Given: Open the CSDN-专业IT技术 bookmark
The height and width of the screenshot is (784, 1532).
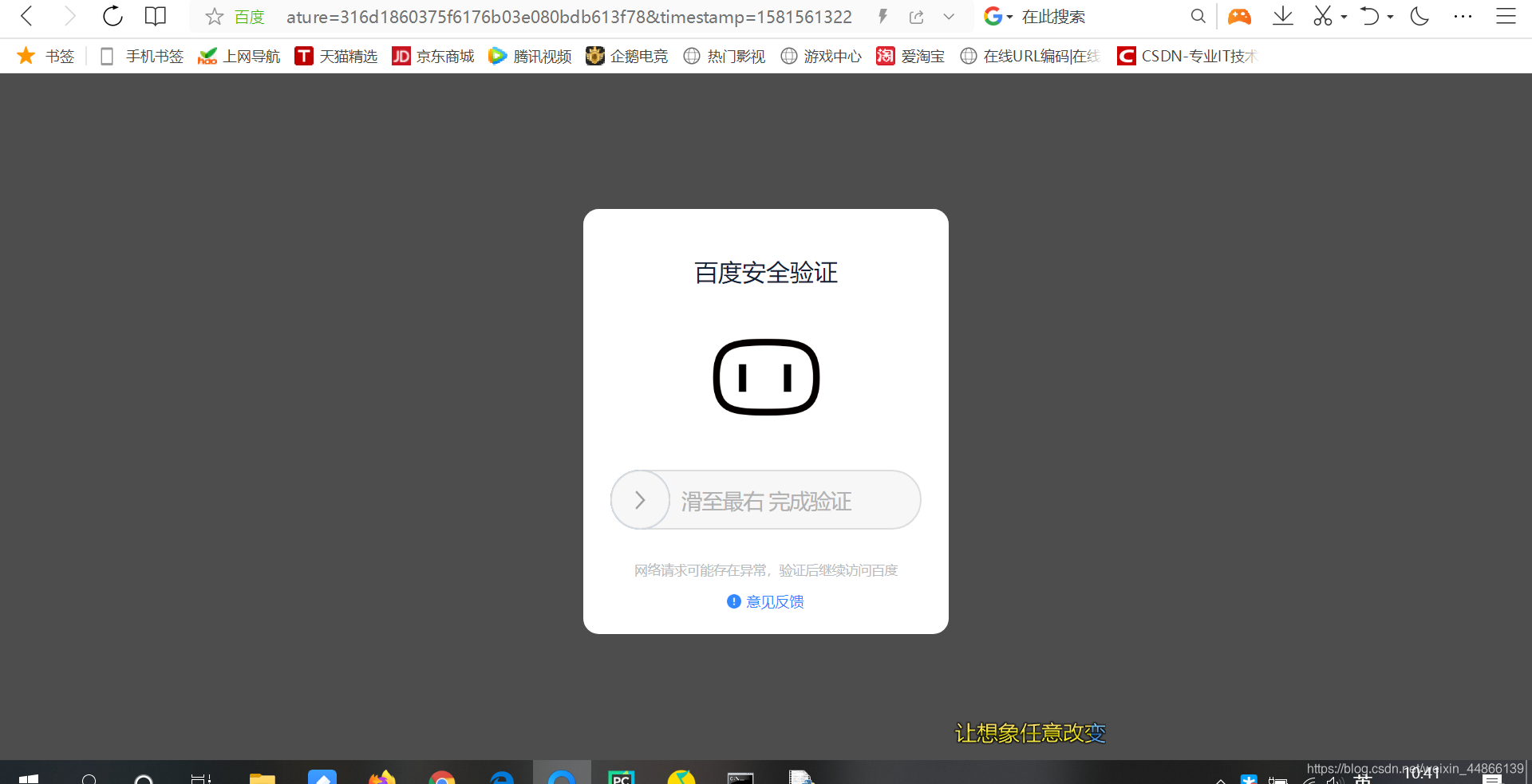Looking at the screenshot, I should (x=1187, y=56).
